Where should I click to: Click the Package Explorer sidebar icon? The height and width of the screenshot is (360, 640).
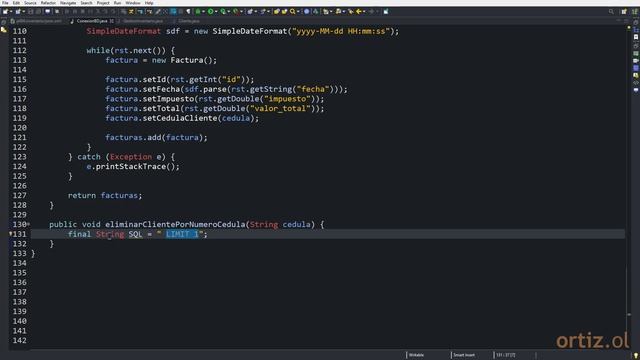[x=4, y=30]
